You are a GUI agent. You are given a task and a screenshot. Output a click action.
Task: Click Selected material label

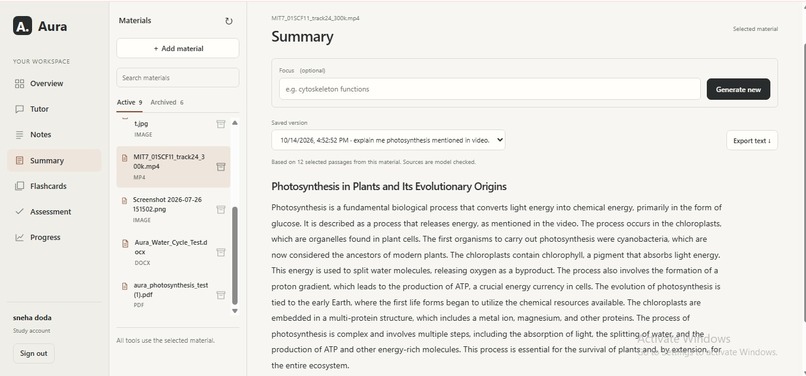(x=755, y=29)
